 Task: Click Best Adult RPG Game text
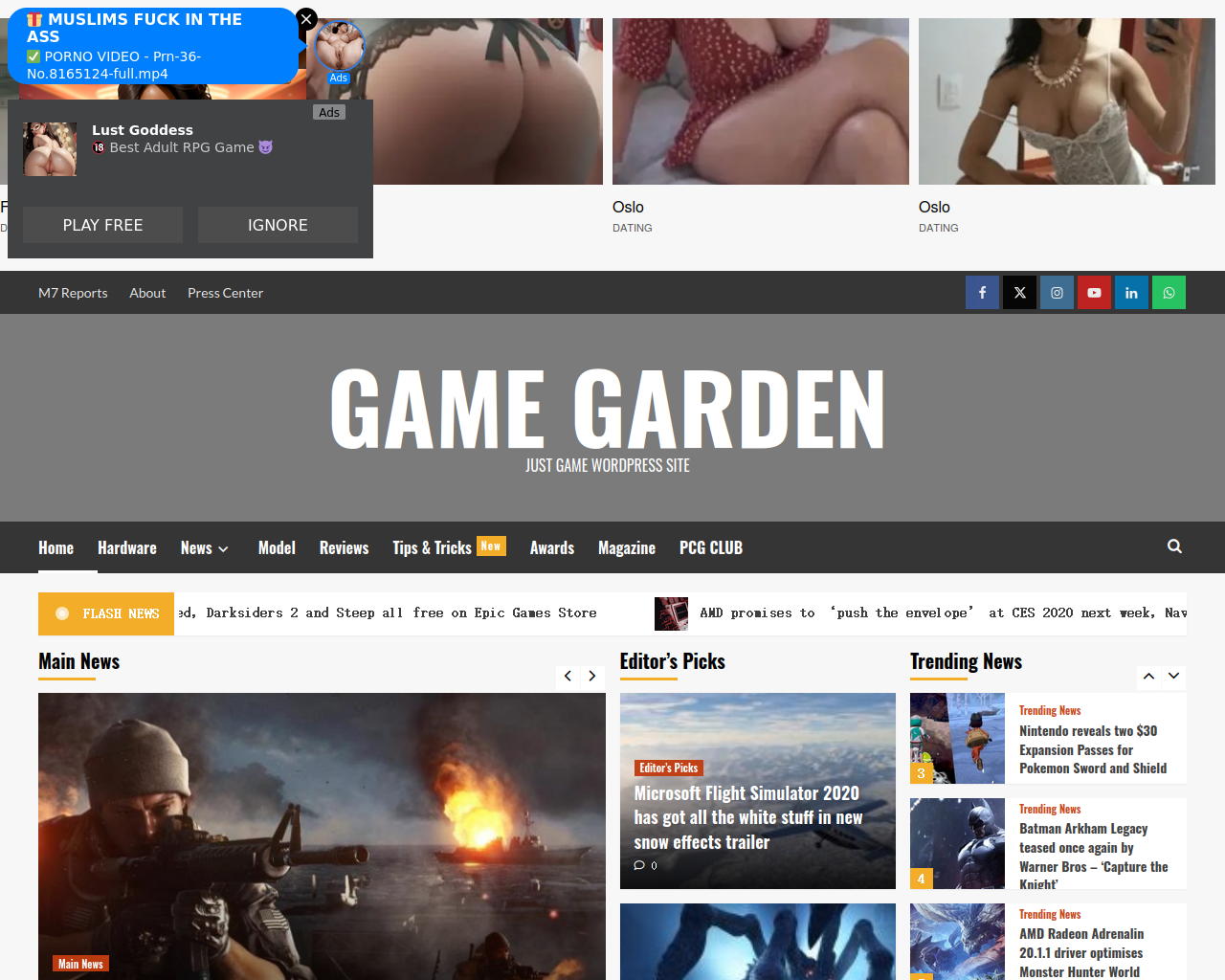[x=182, y=147]
